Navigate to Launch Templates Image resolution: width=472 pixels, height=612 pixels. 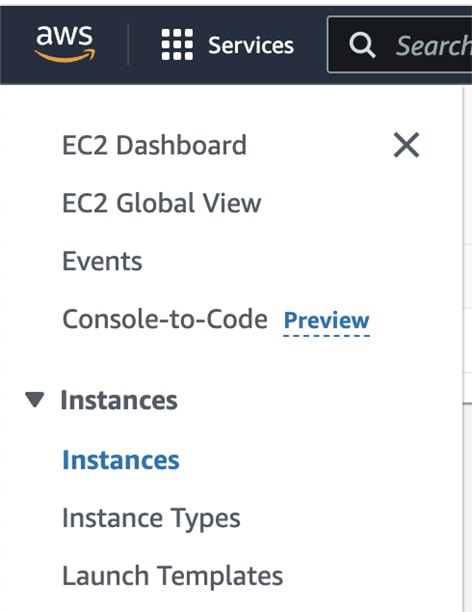(173, 576)
